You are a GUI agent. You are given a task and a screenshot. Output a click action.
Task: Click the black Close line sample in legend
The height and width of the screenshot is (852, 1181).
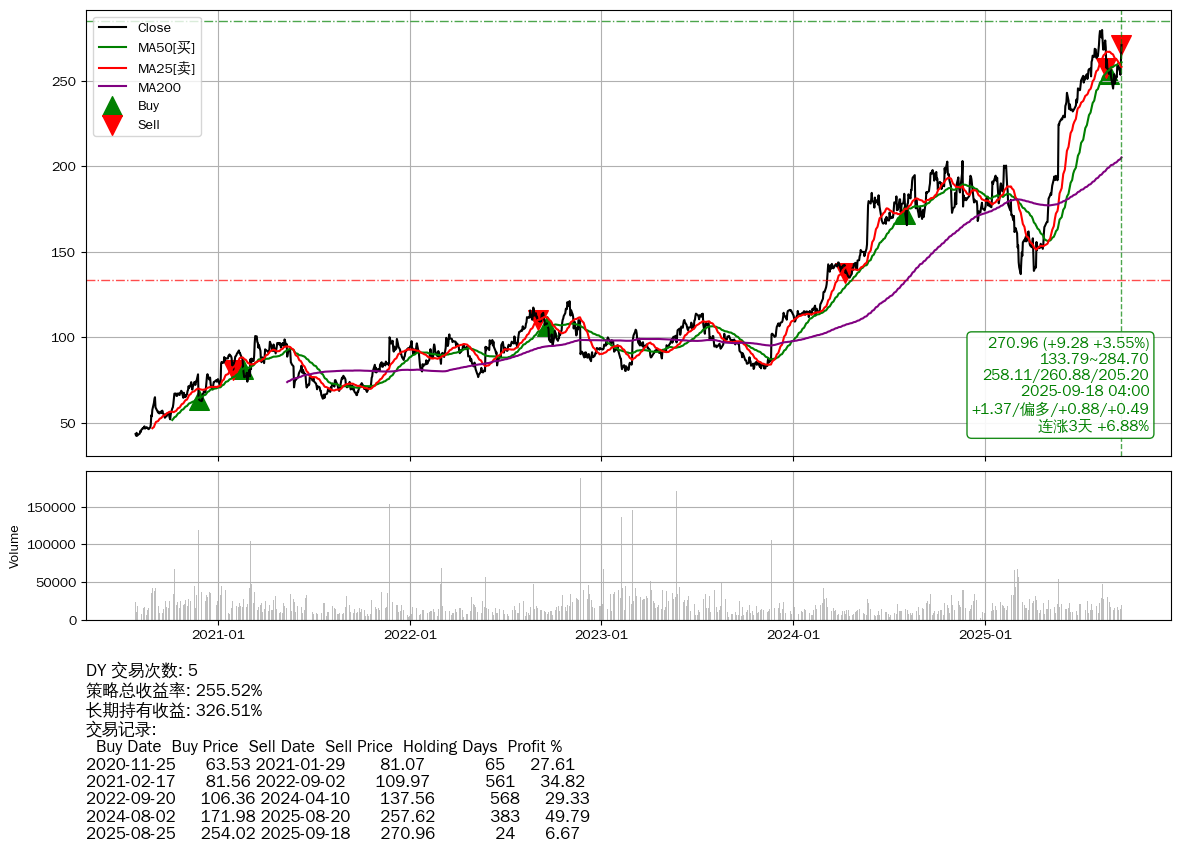pyautogui.click(x=113, y=28)
